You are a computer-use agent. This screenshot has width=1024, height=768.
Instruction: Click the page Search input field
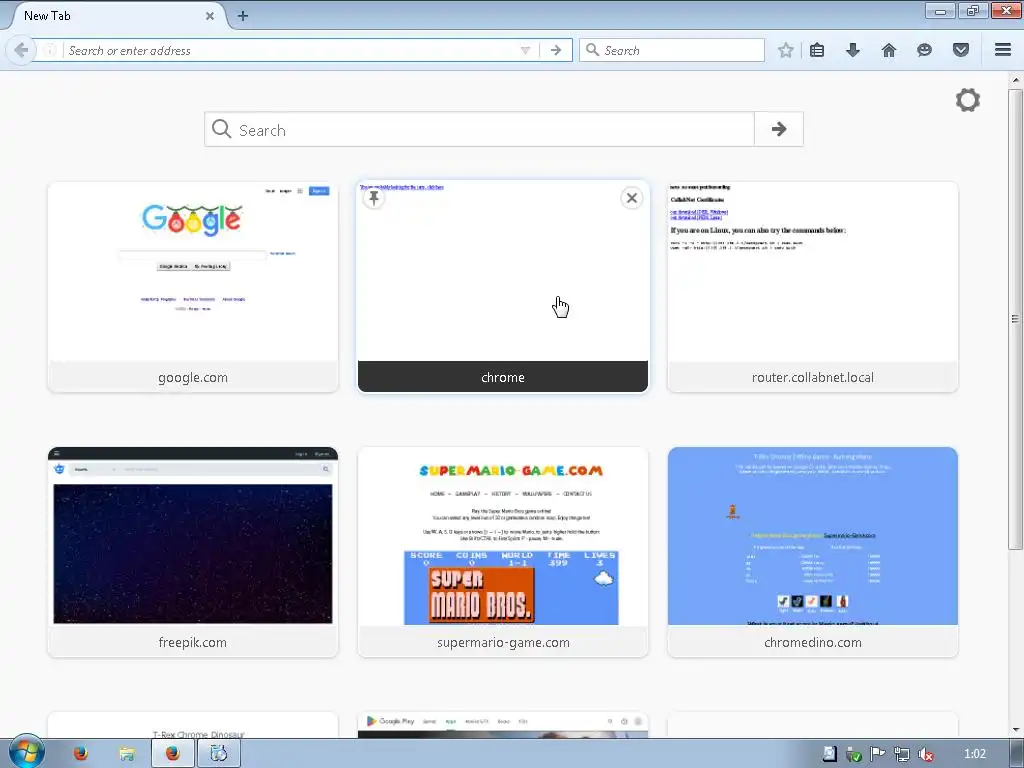tap(479, 129)
